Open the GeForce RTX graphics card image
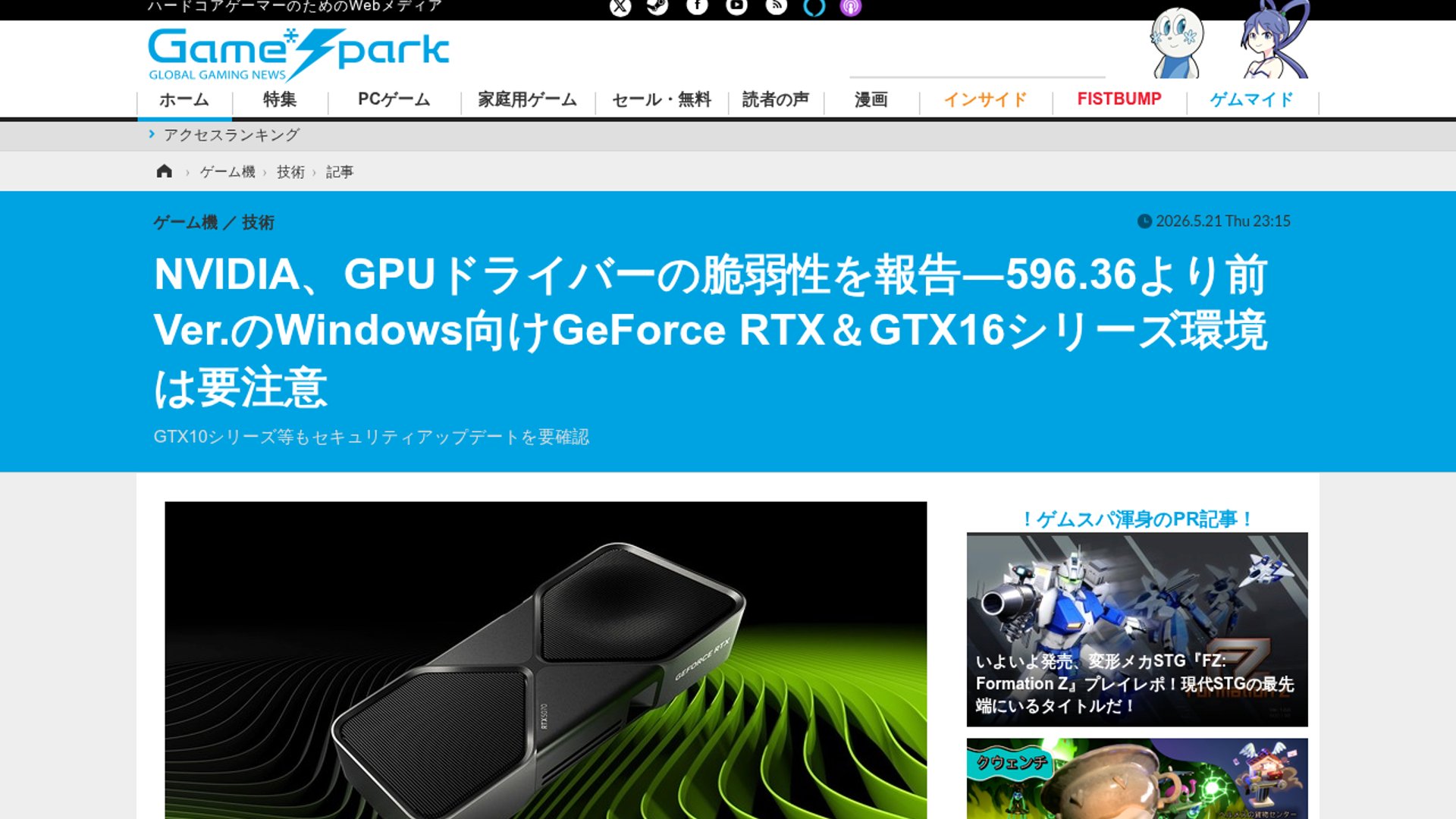 point(545,660)
